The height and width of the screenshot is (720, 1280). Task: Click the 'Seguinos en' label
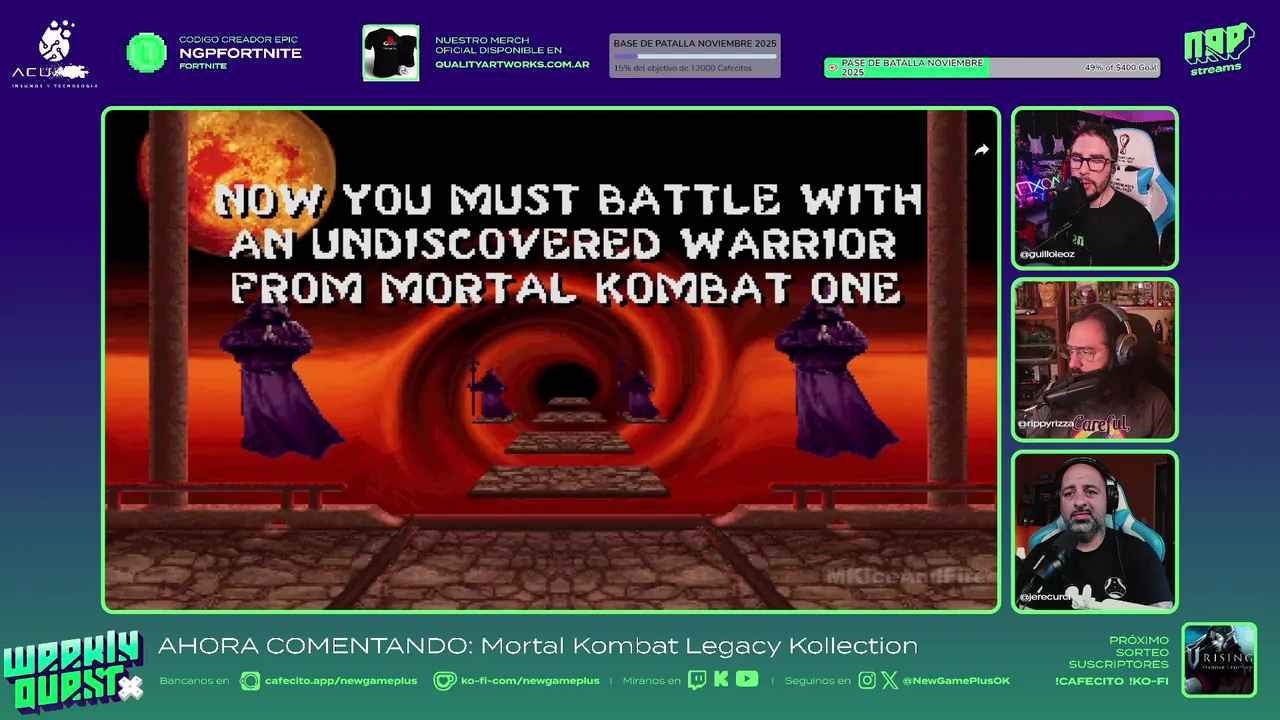(817, 681)
